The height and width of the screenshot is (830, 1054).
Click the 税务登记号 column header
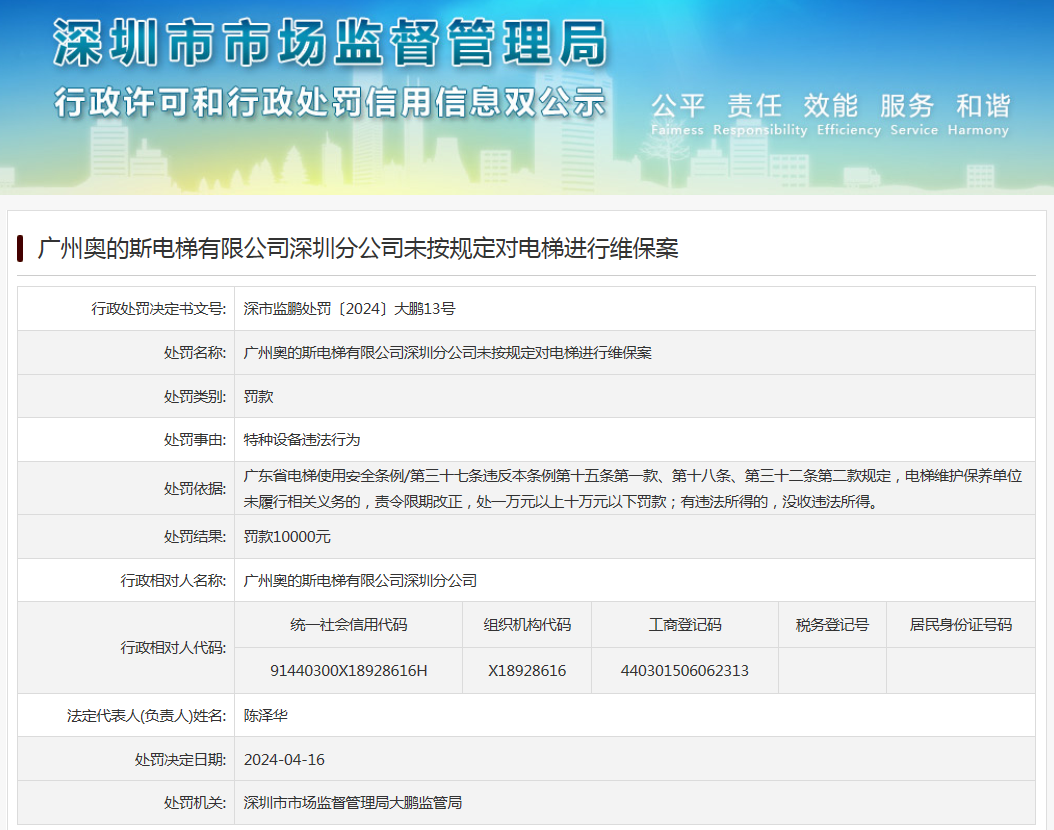pyautogui.click(x=832, y=625)
